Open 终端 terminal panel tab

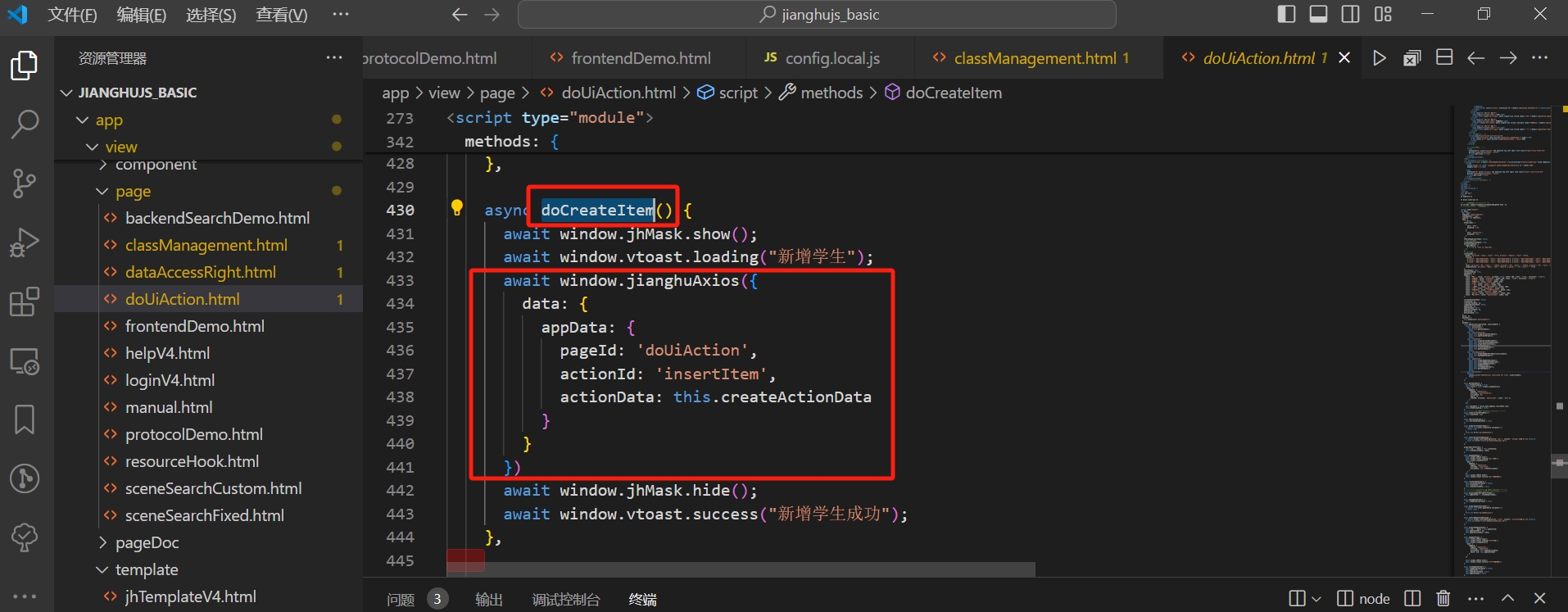coord(643,600)
